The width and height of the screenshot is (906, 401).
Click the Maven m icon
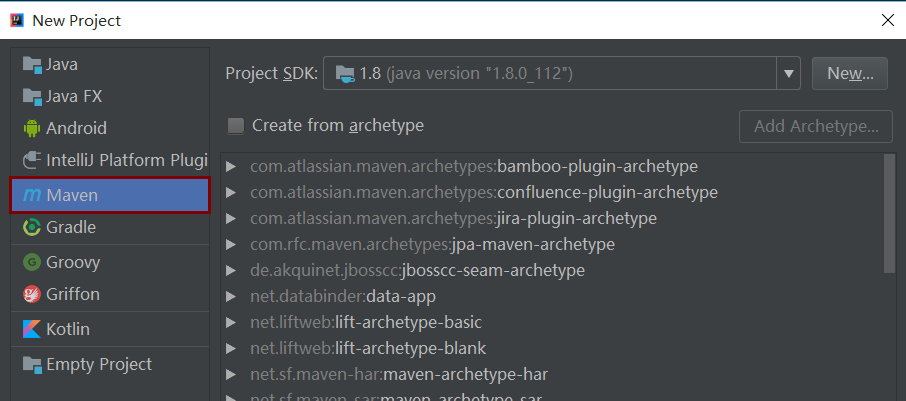tap(32, 195)
